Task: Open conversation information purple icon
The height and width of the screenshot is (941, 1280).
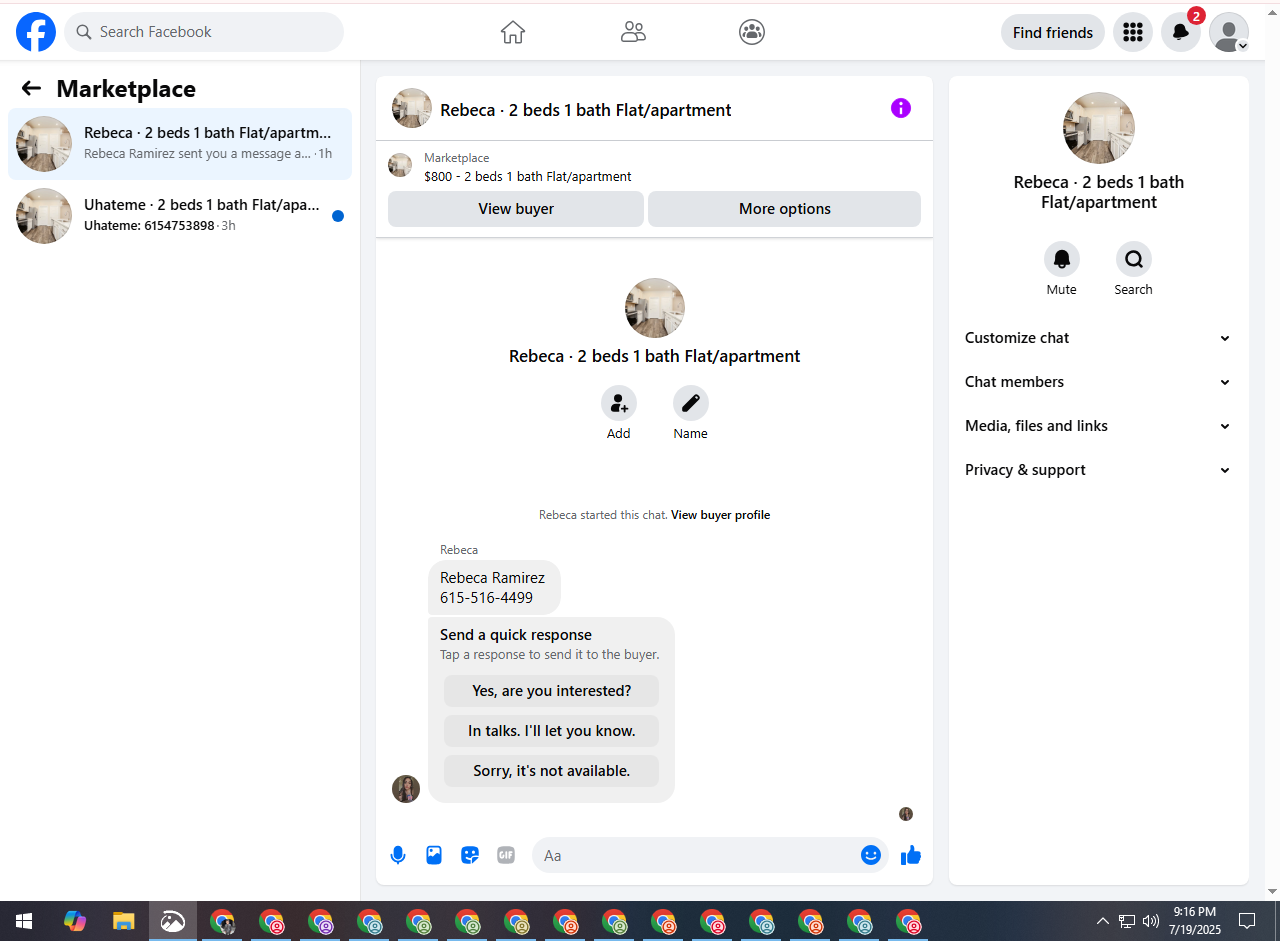Action: (901, 108)
